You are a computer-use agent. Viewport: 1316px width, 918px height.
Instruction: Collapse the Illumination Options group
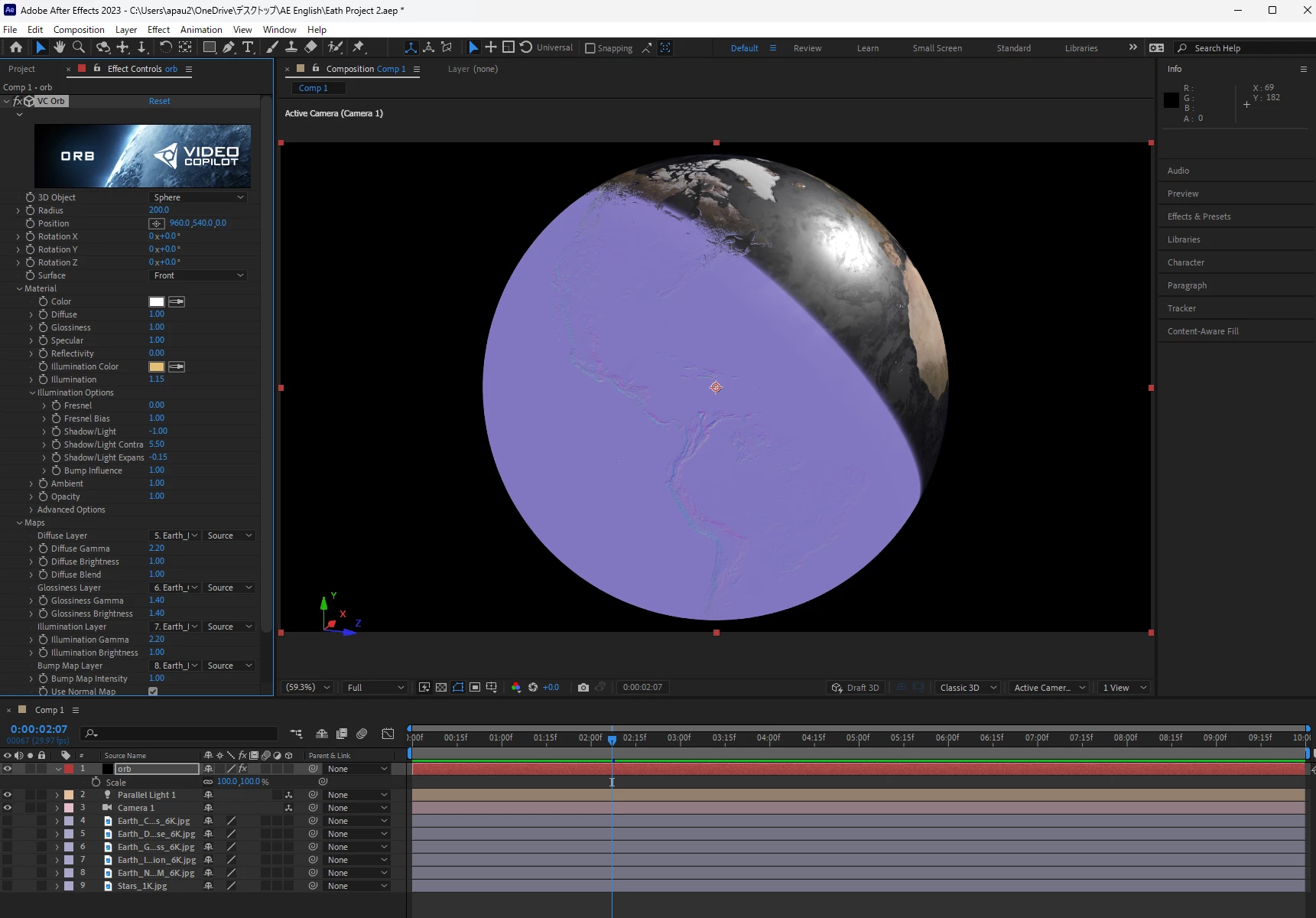pyautogui.click(x=32, y=392)
